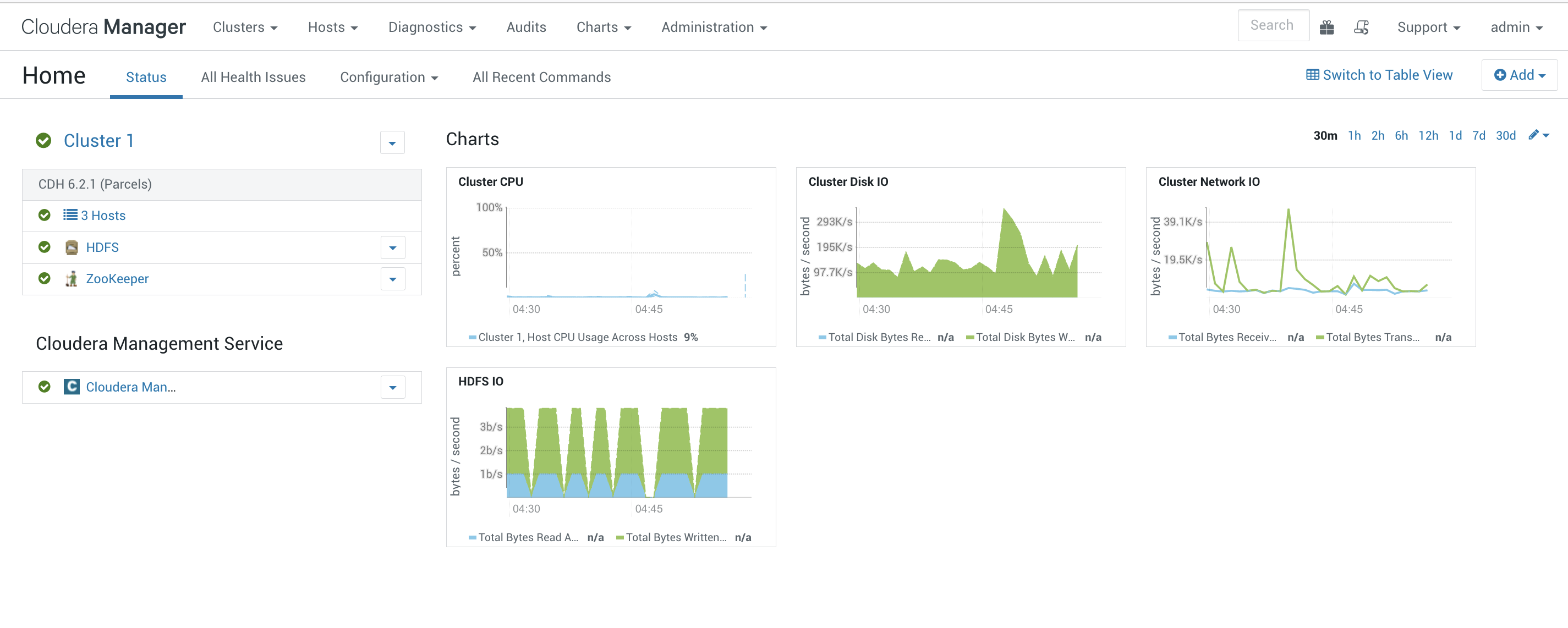Expand the Cluster 1 actions dropdown
Screen dimensions: 1568x628
[393, 143]
